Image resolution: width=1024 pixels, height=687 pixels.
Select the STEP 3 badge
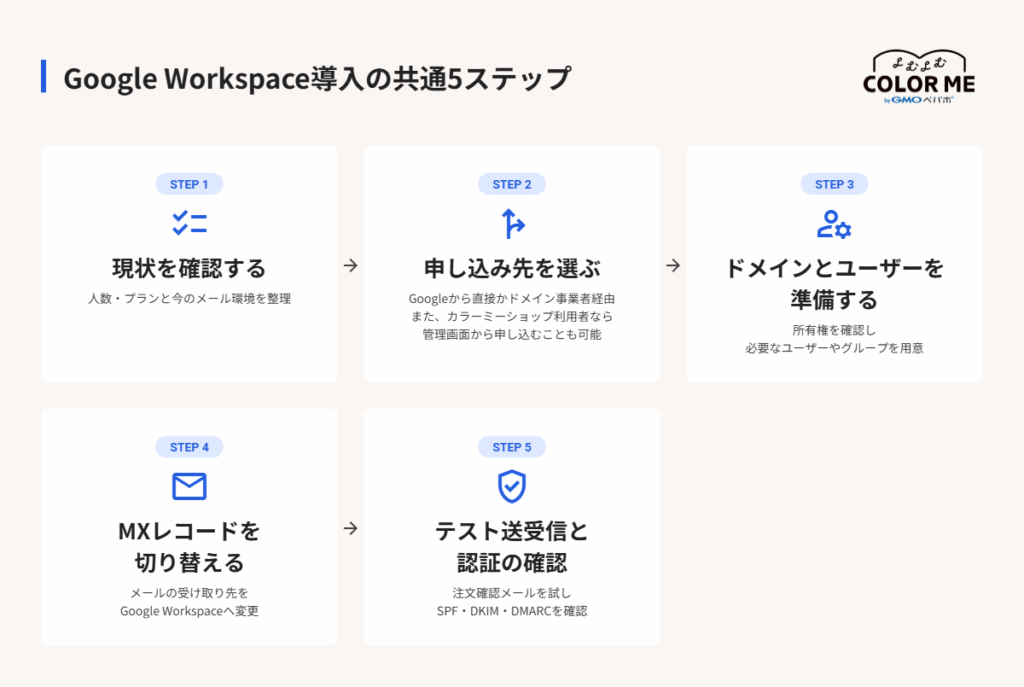[834, 184]
